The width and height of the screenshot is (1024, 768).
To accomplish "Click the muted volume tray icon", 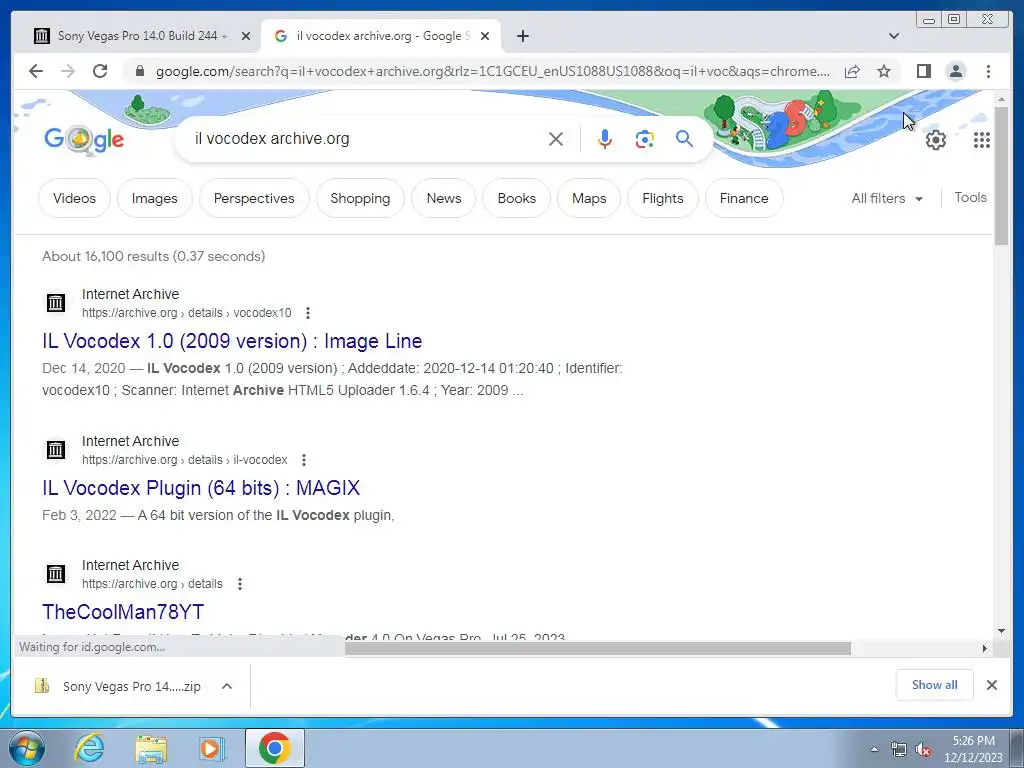I will [923, 749].
